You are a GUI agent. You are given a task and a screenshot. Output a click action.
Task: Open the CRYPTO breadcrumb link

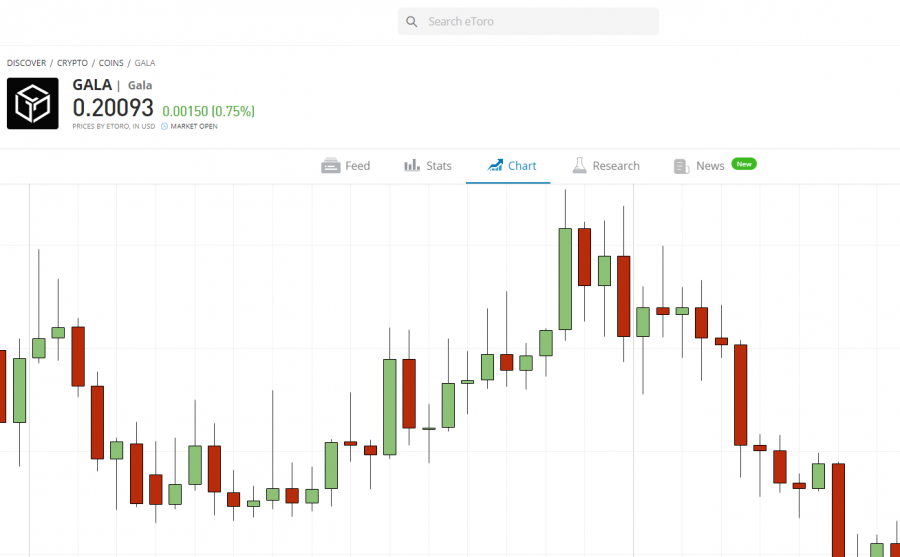[72, 63]
